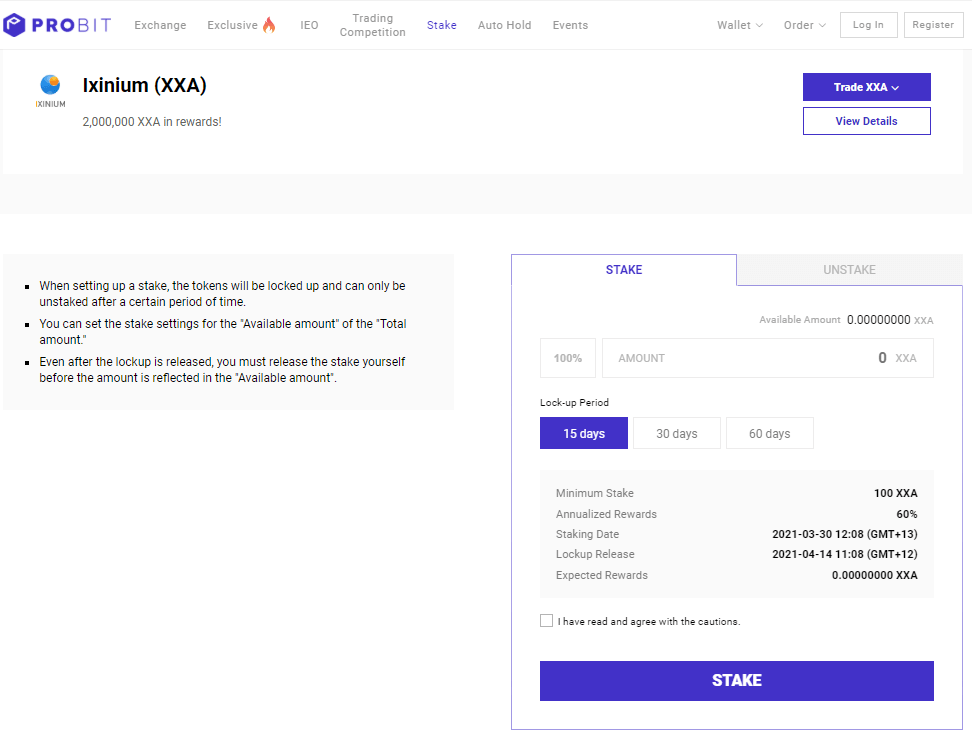972x737 pixels.
Task: Click the Ixinium coin logo
Action: point(50,91)
